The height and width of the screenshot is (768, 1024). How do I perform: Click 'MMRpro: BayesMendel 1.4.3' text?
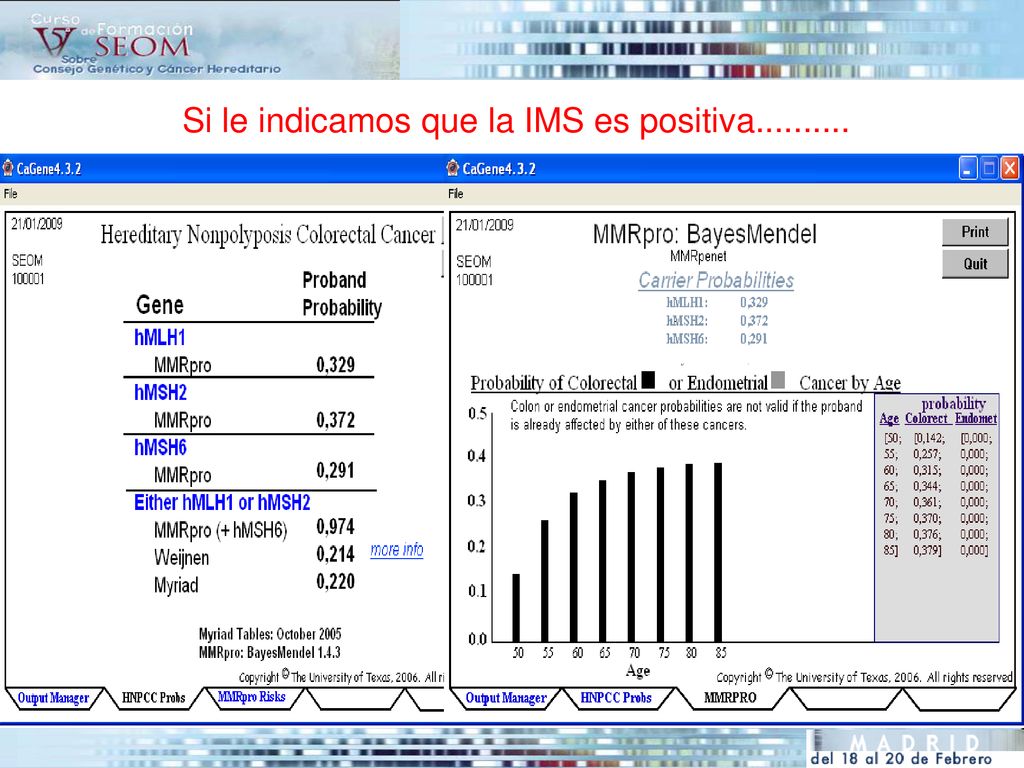coord(270,652)
